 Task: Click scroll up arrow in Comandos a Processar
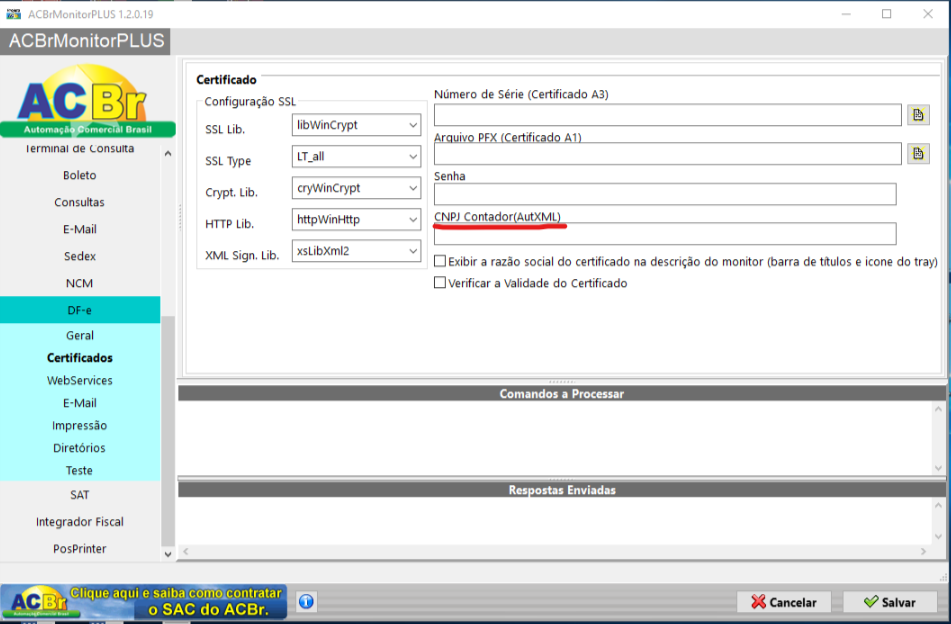click(x=938, y=409)
